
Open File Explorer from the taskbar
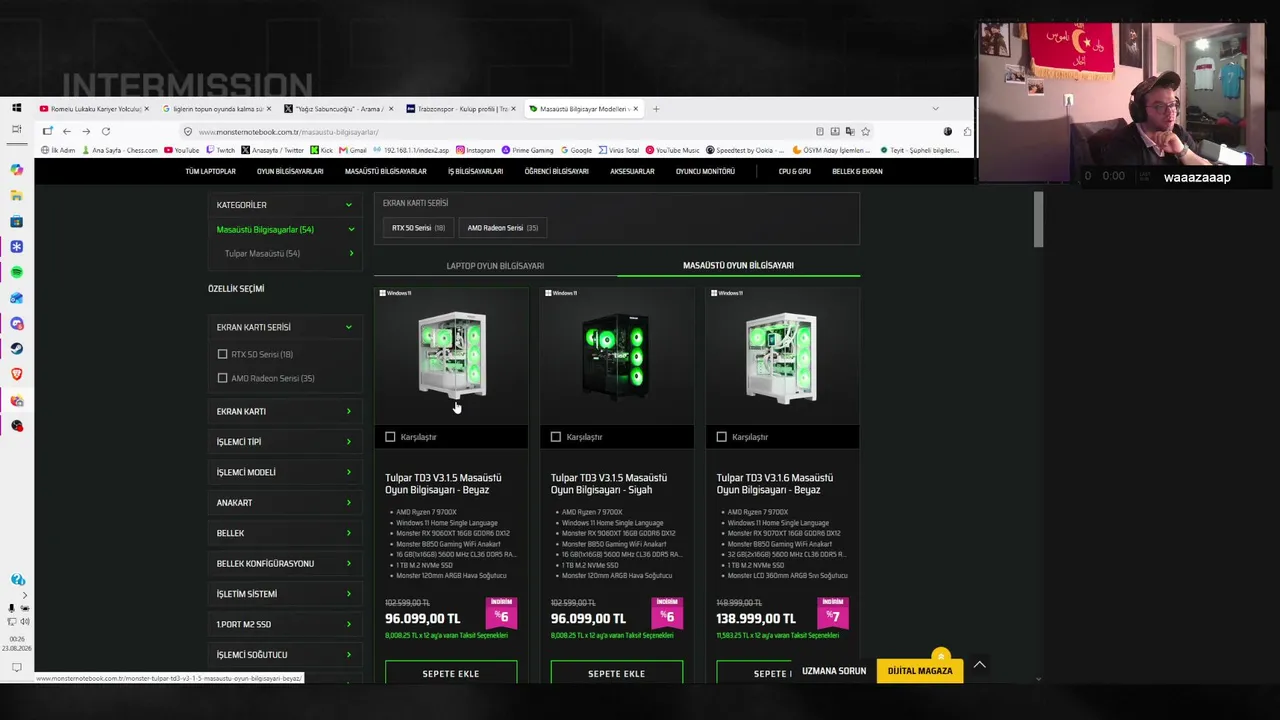tap(17, 196)
